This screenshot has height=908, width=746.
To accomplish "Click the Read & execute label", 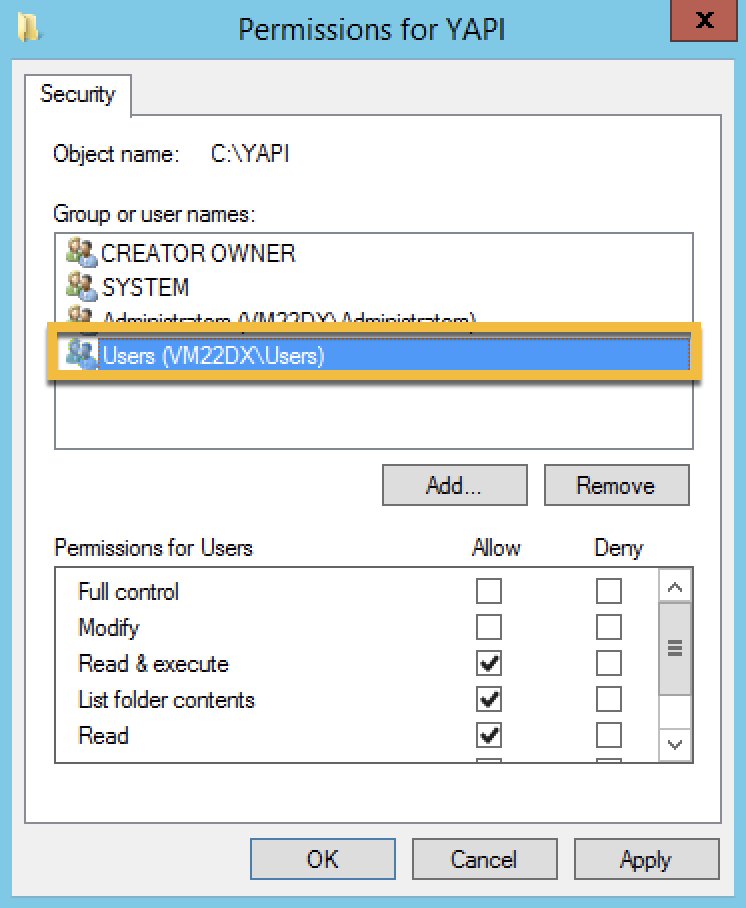I will click(153, 664).
